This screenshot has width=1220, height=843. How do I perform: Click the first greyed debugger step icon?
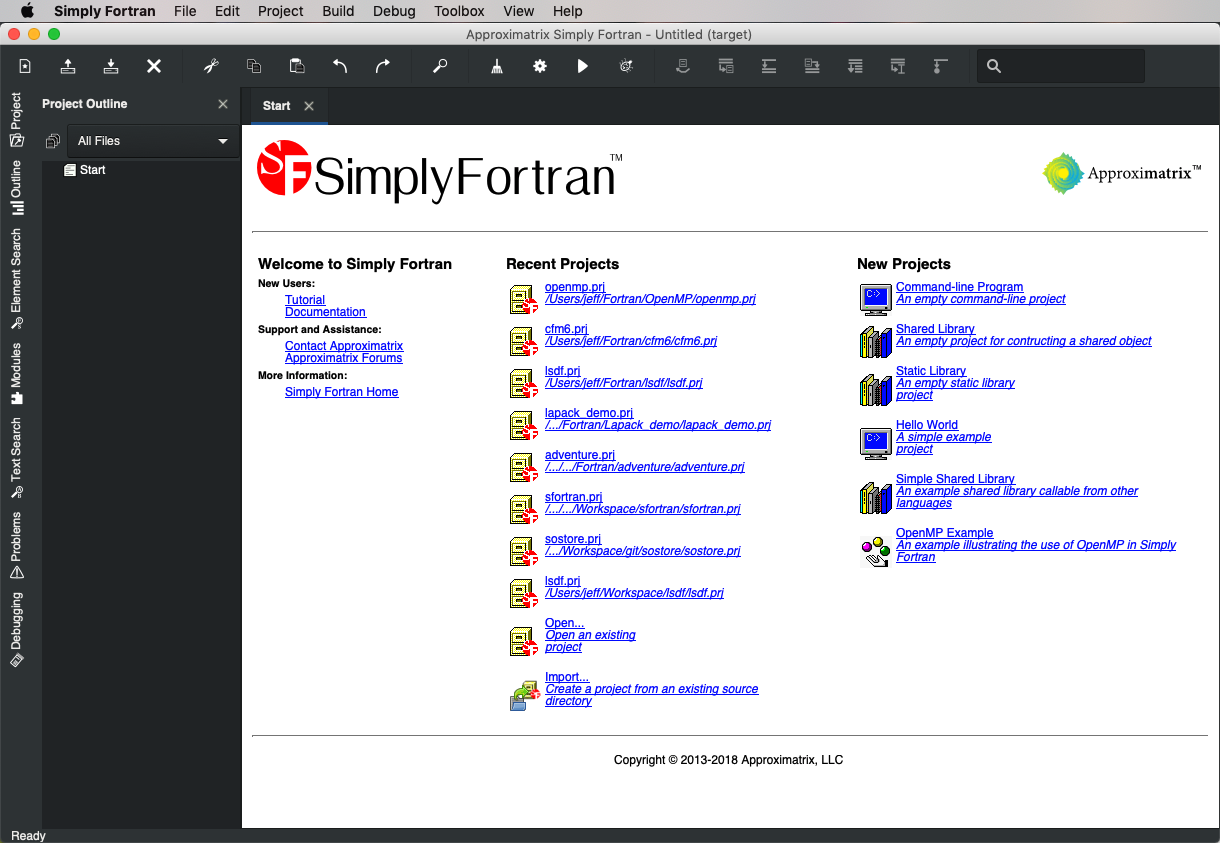(x=683, y=66)
